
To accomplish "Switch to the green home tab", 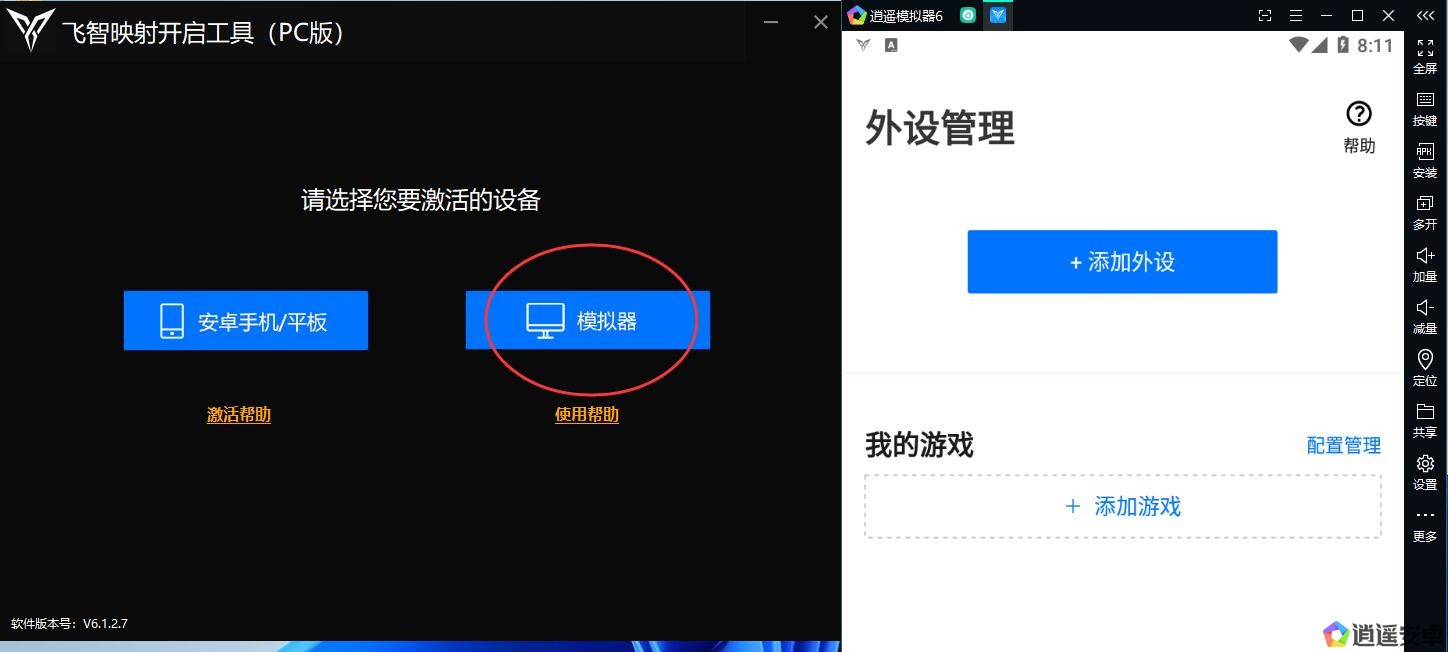I will [x=968, y=15].
